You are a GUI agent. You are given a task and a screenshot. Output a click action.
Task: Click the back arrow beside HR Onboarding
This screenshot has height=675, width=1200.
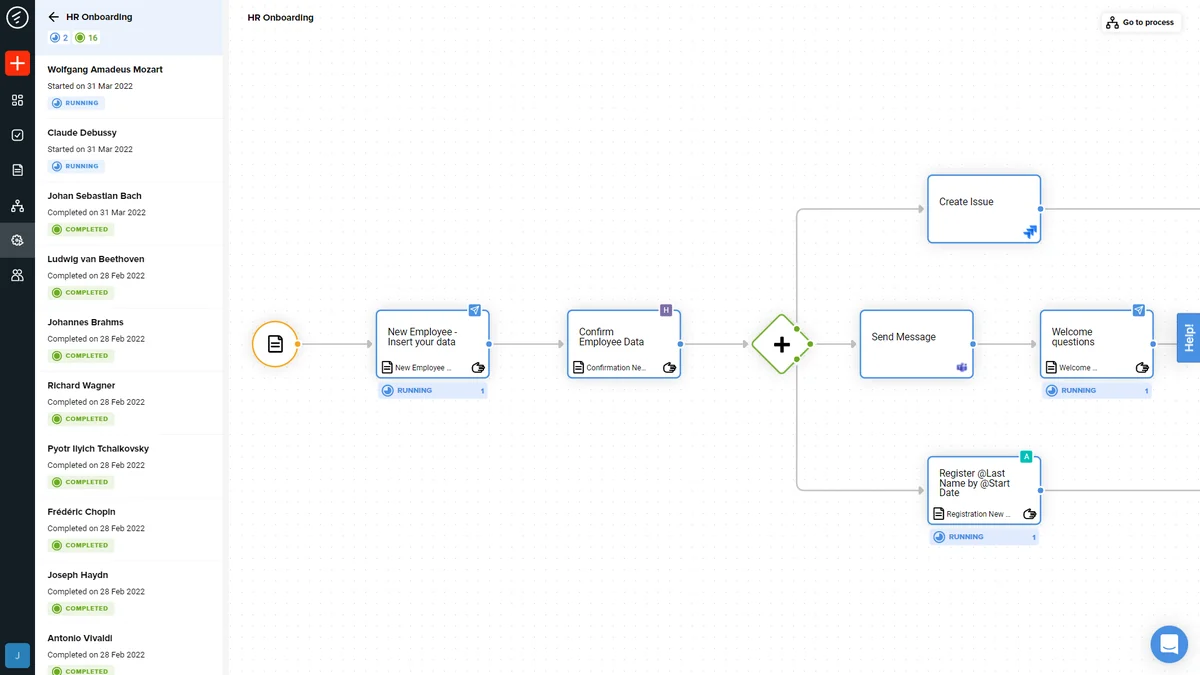(54, 17)
